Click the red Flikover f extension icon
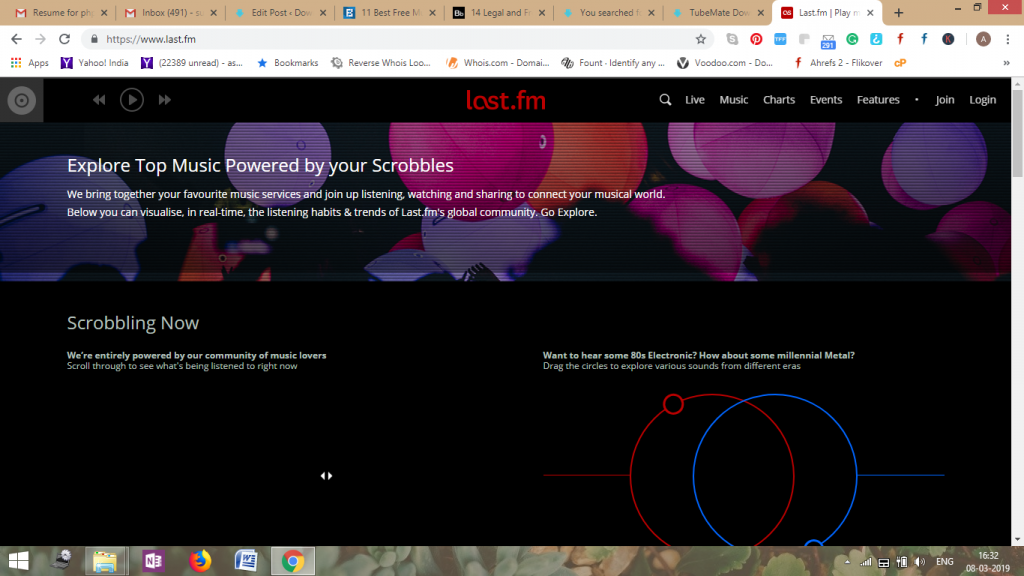Viewport: 1024px width, 576px height. click(901, 39)
